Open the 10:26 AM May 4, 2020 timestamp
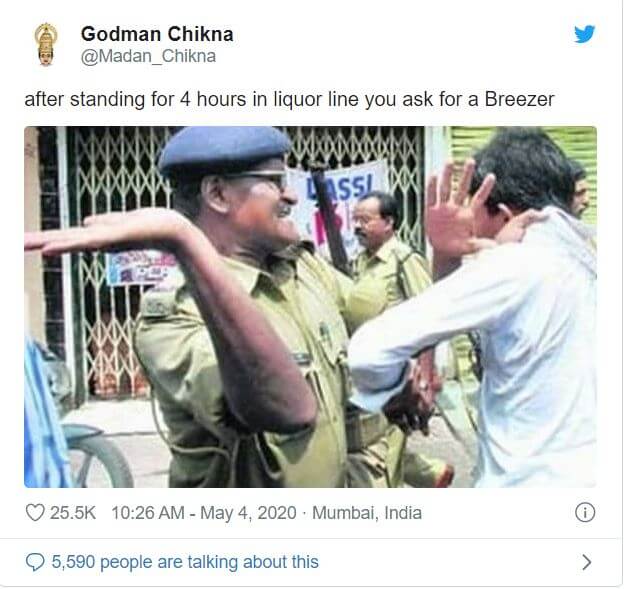Screen dimensions: 624x589 click(x=204, y=513)
